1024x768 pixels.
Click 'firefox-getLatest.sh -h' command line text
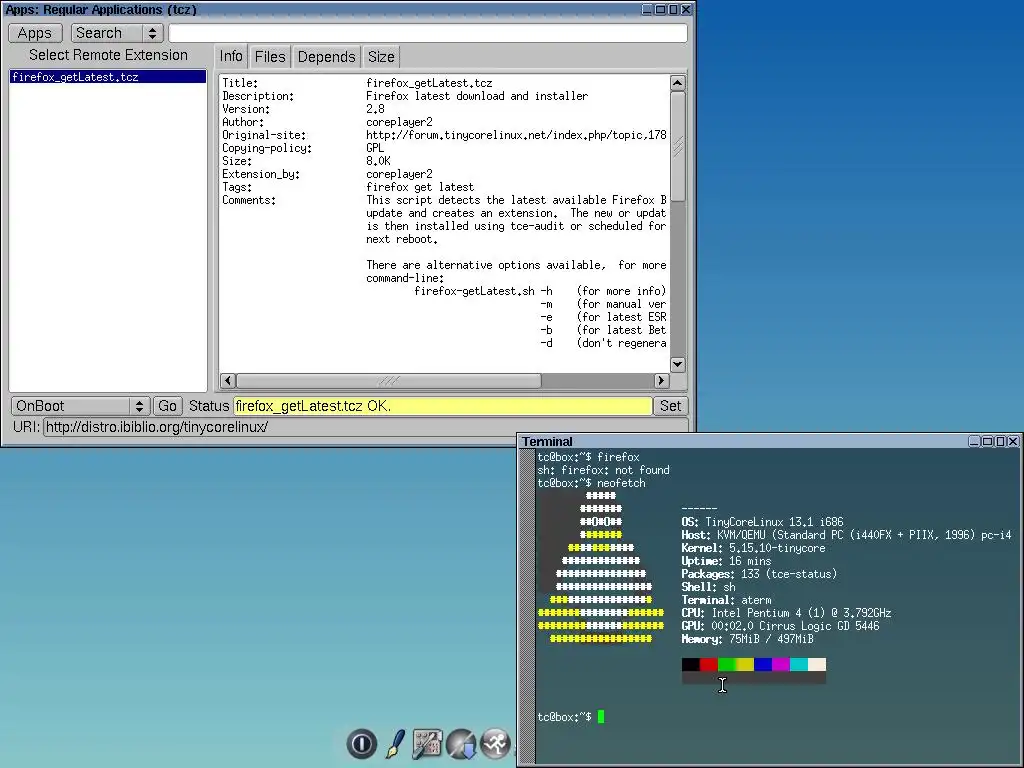pyautogui.click(x=483, y=291)
